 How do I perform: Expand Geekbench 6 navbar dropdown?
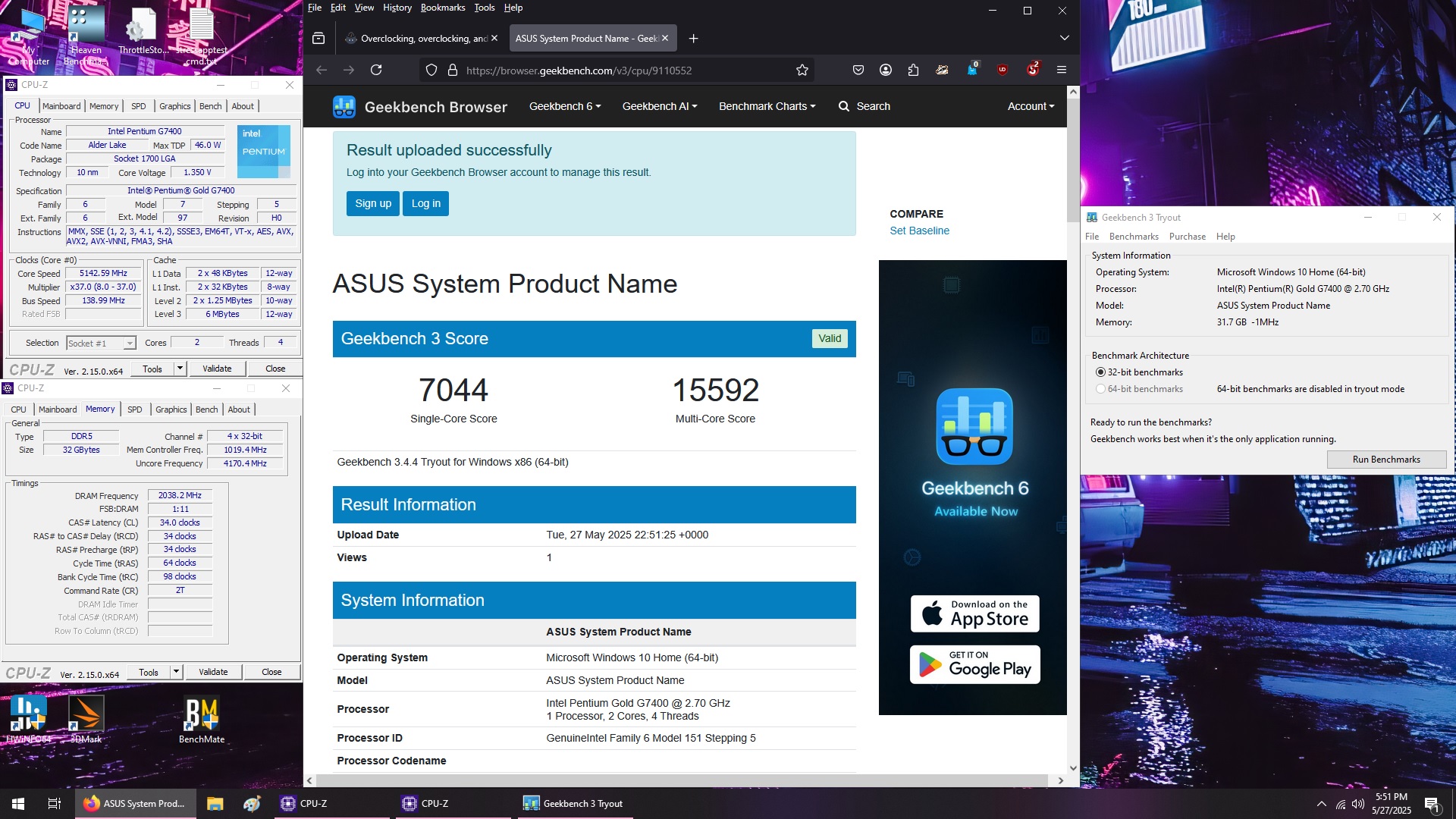[x=565, y=106]
